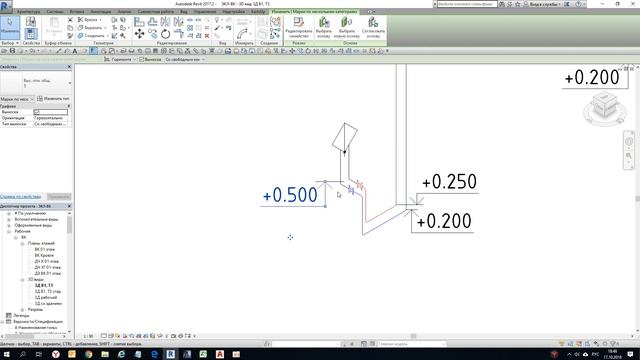Select the +0.250 elevation tag
640x360 pixels.
tap(449, 182)
